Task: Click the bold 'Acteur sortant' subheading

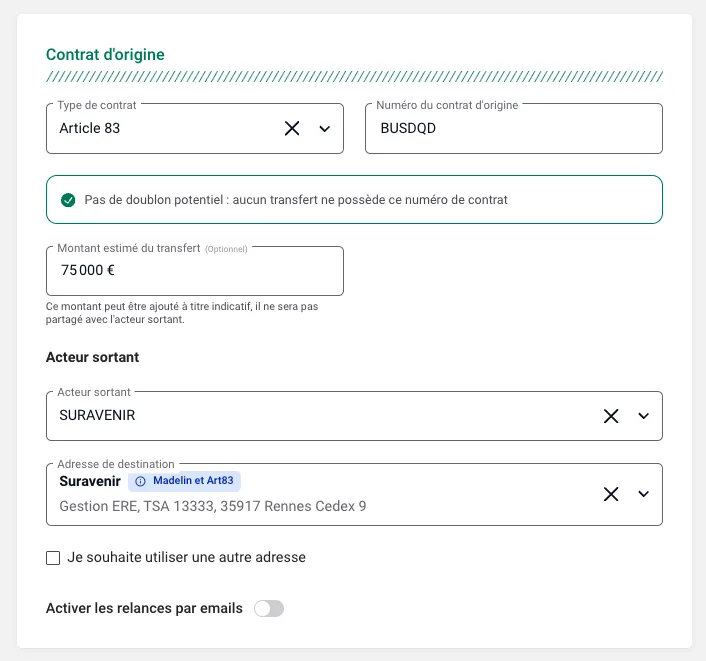Action: pos(92,357)
